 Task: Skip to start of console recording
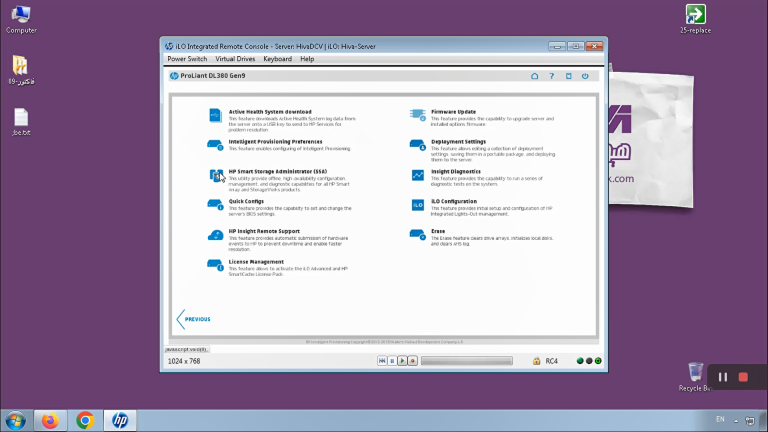pos(382,361)
